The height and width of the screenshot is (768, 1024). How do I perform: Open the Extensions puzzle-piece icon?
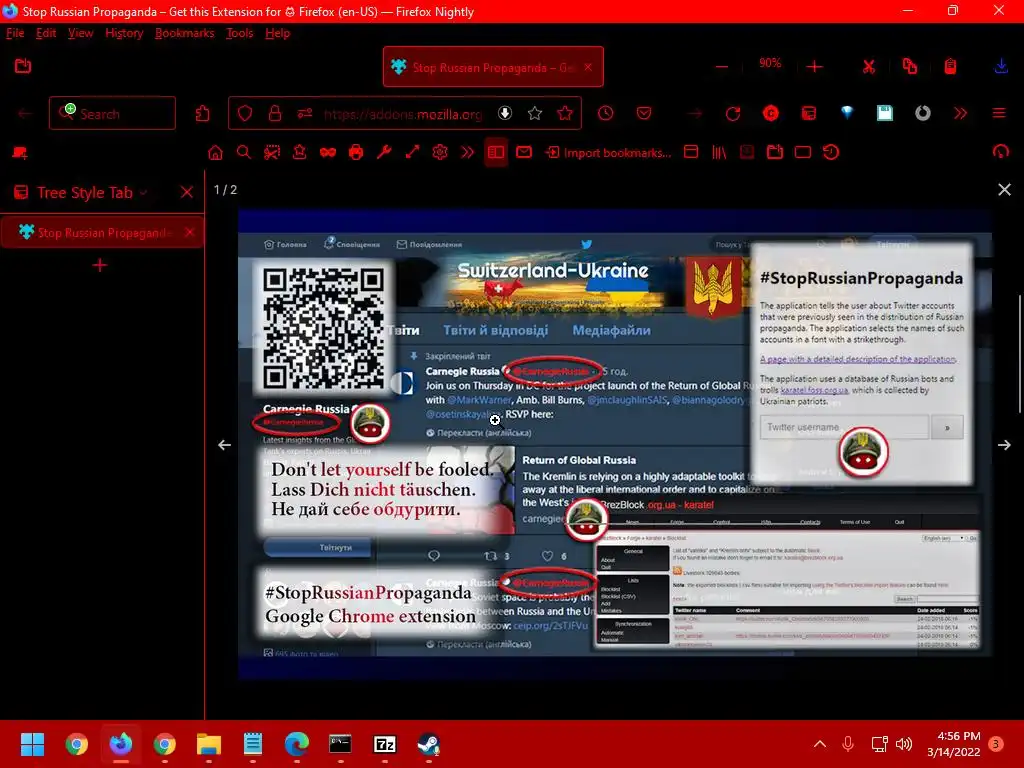pyautogui.click(x=202, y=114)
